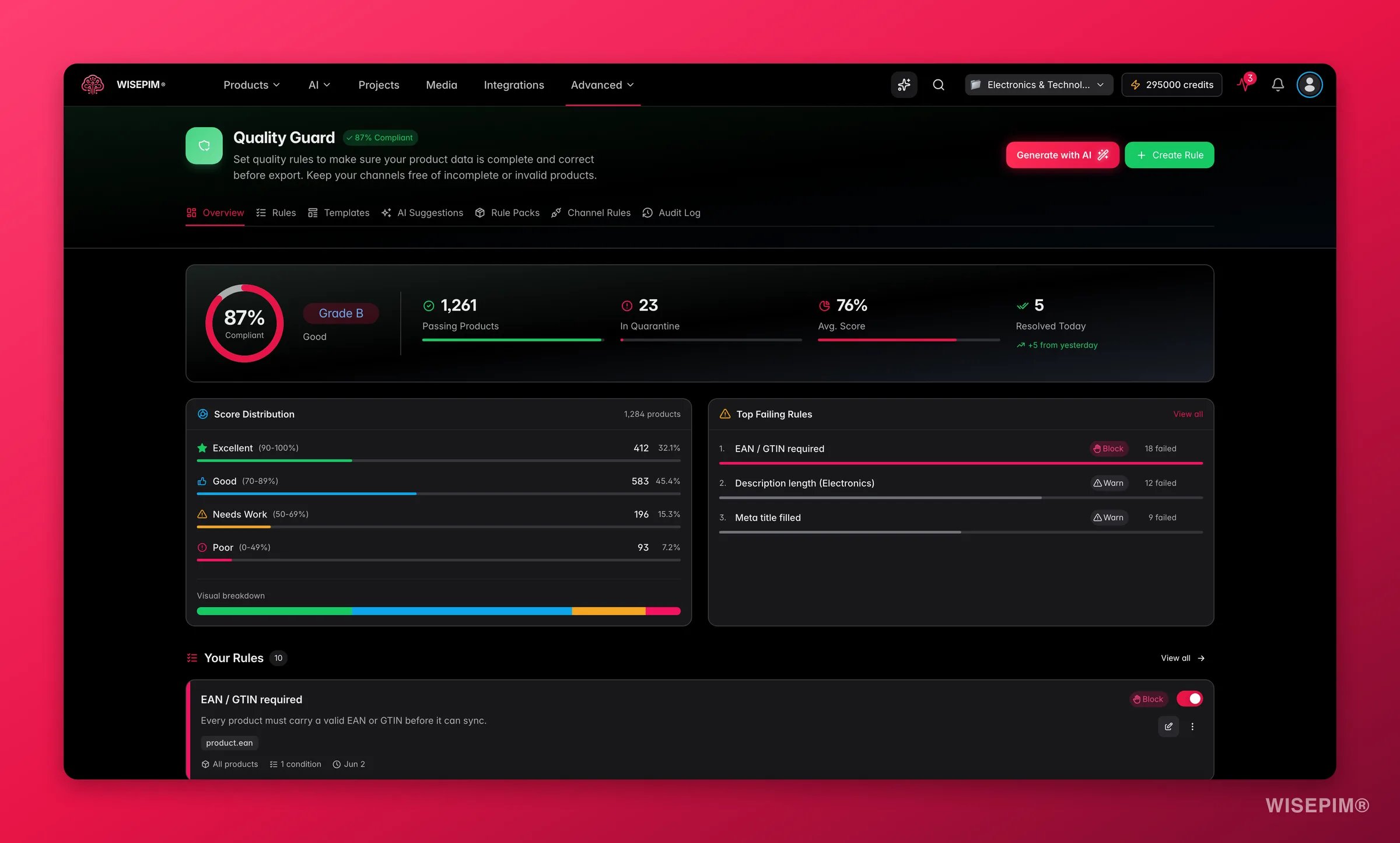
Task: Click the '1,284 products' count text
Action: coord(652,414)
